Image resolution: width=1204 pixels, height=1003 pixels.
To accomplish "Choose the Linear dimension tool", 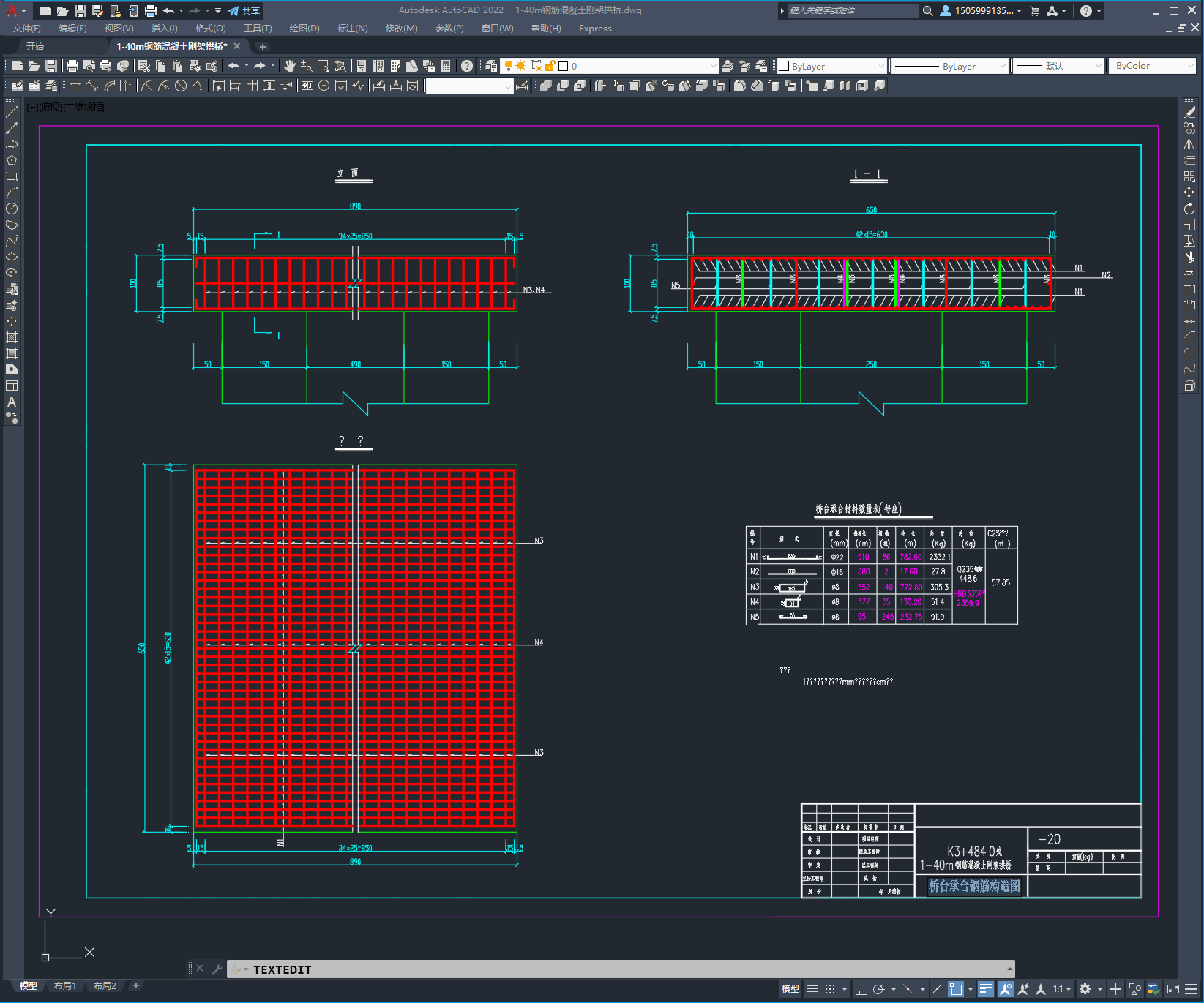I will [x=75, y=86].
